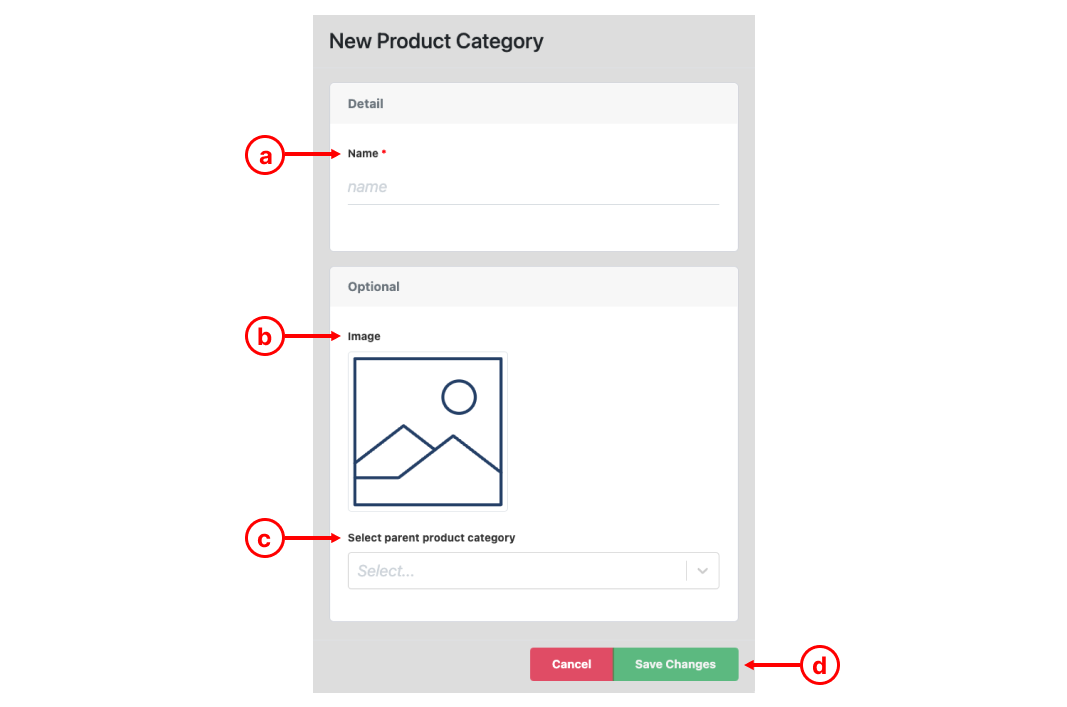Click the Optional section header

[534, 286]
